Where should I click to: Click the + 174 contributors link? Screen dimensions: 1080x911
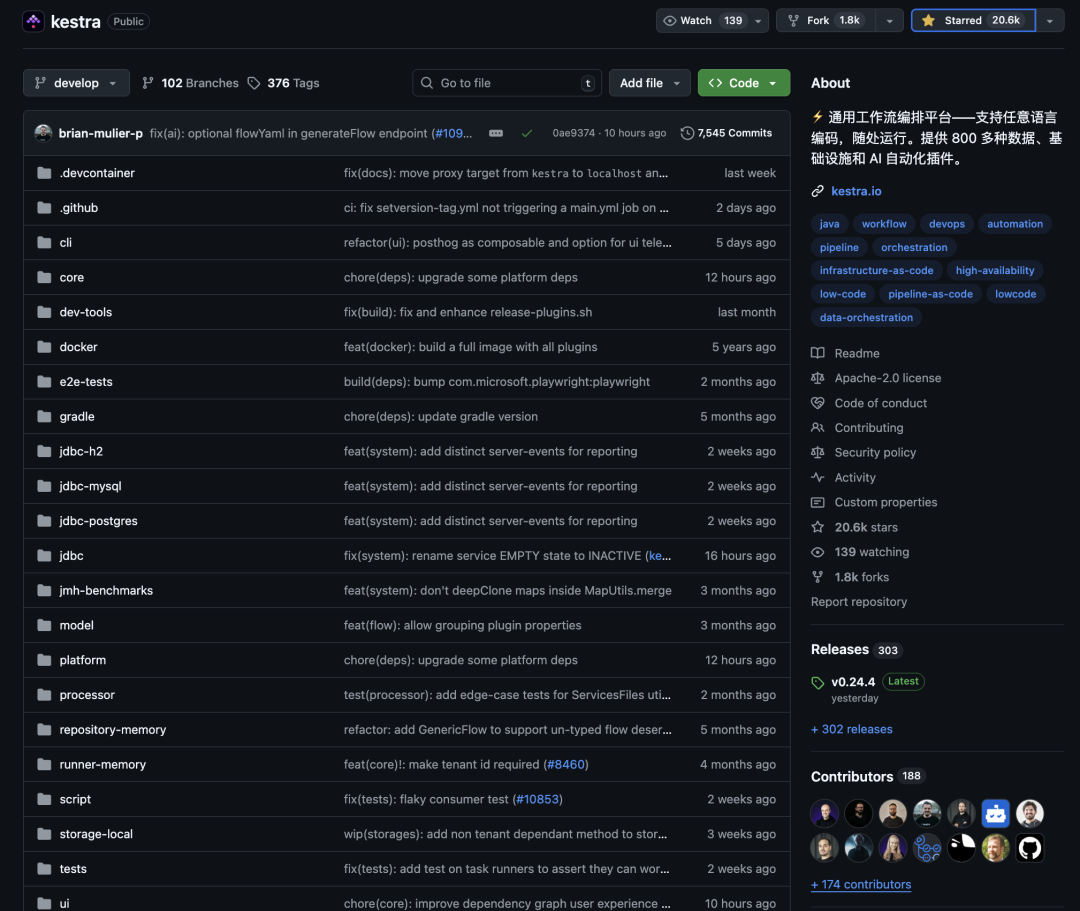pyautogui.click(x=861, y=885)
